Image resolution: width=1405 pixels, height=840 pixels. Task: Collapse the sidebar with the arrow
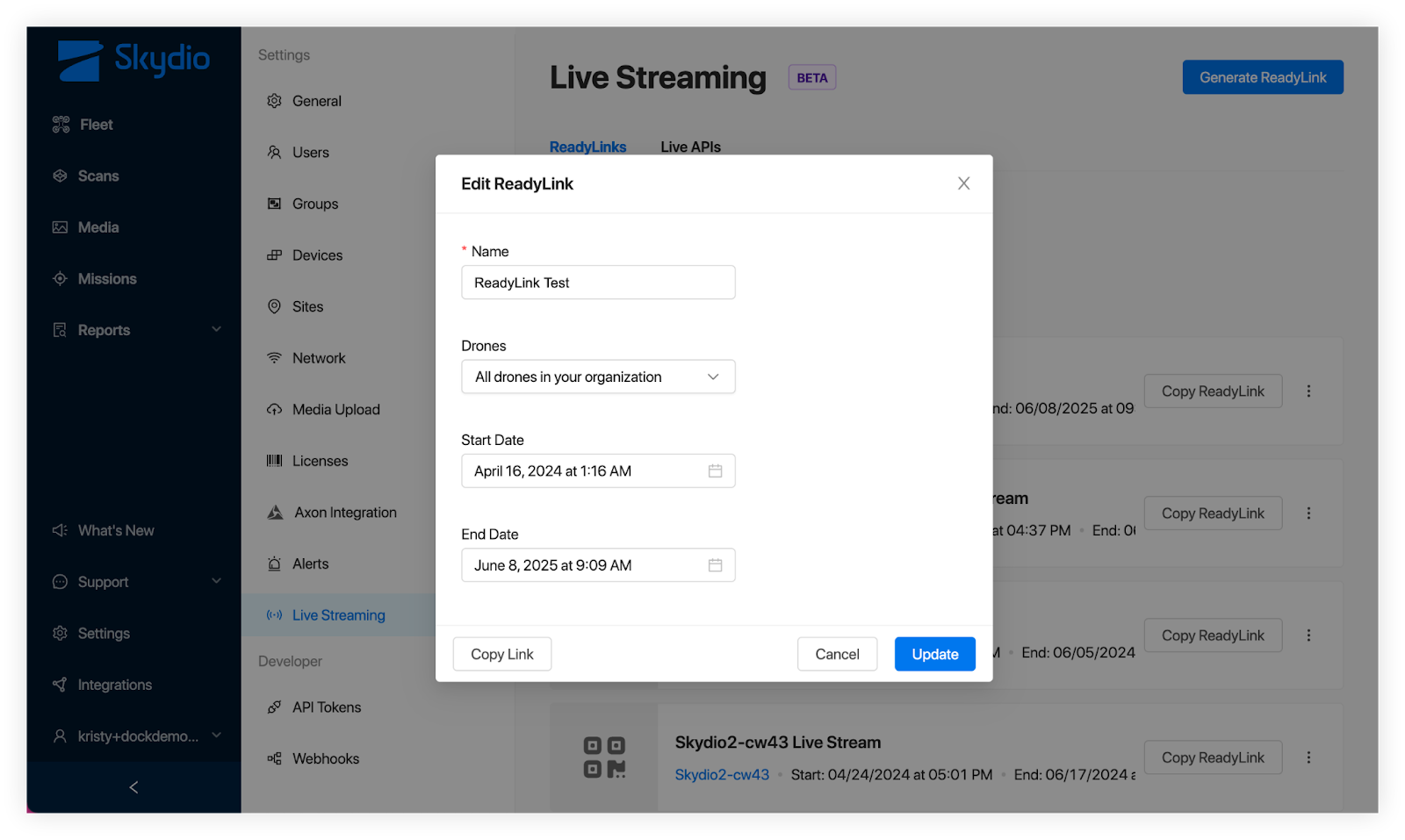tap(133, 787)
